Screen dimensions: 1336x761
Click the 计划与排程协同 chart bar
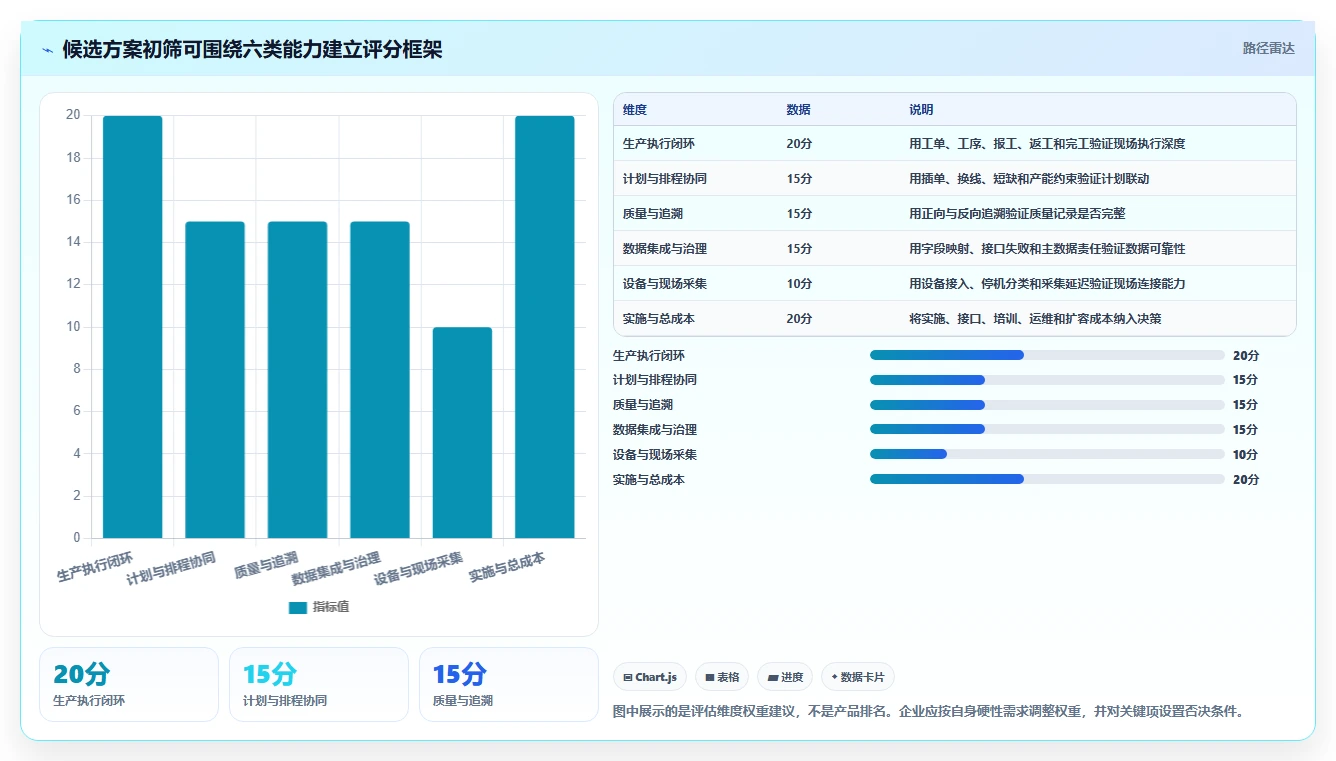(215, 380)
